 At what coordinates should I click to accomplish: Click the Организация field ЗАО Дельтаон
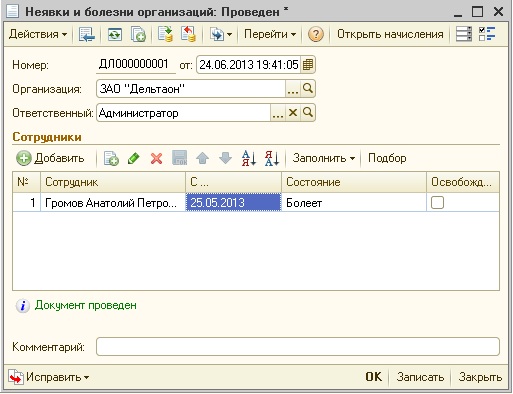(191, 89)
